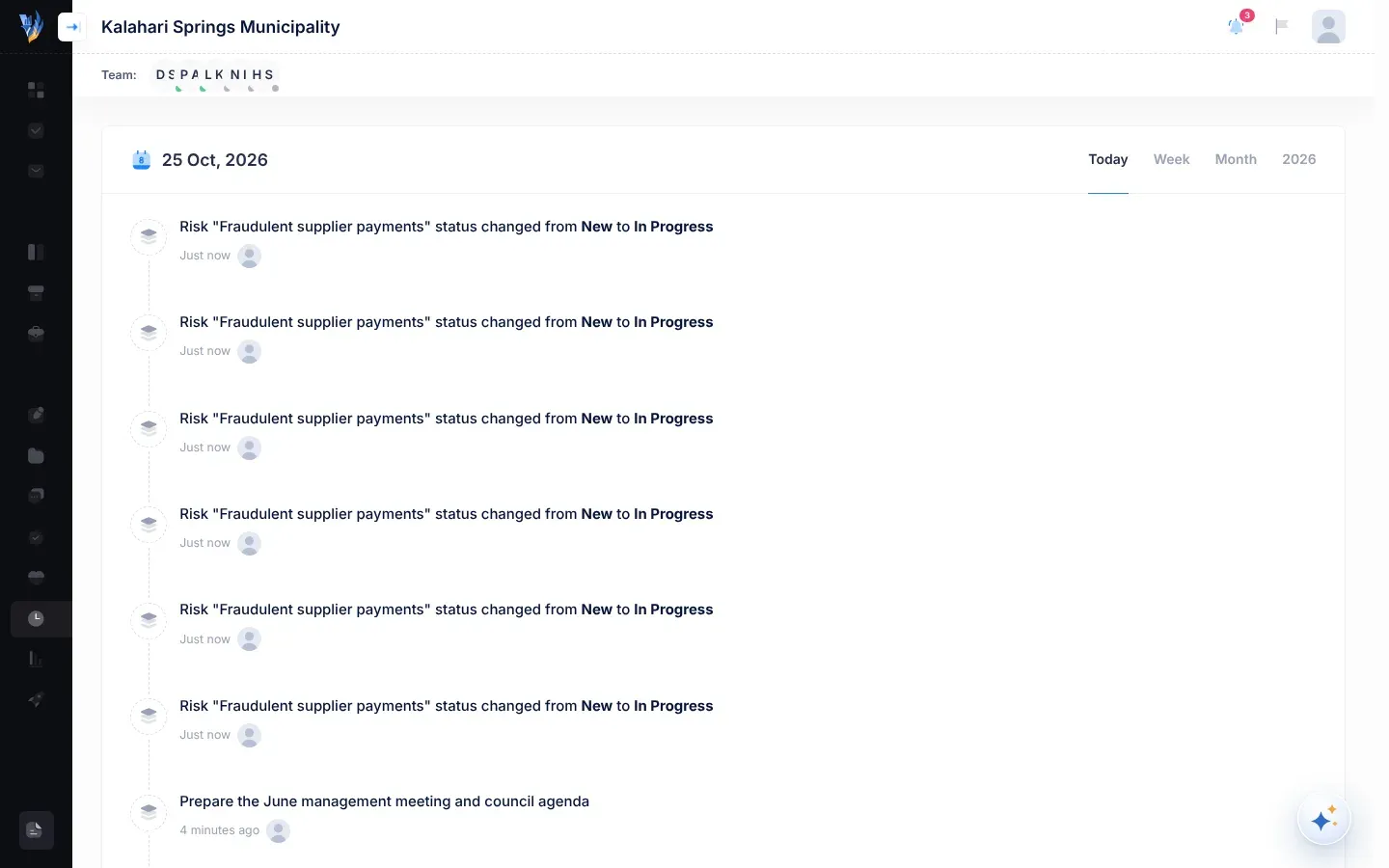Viewport: 1389px width, 868px height.
Task: Open the active clock icon in sidebar
Action: pyautogui.click(x=36, y=618)
